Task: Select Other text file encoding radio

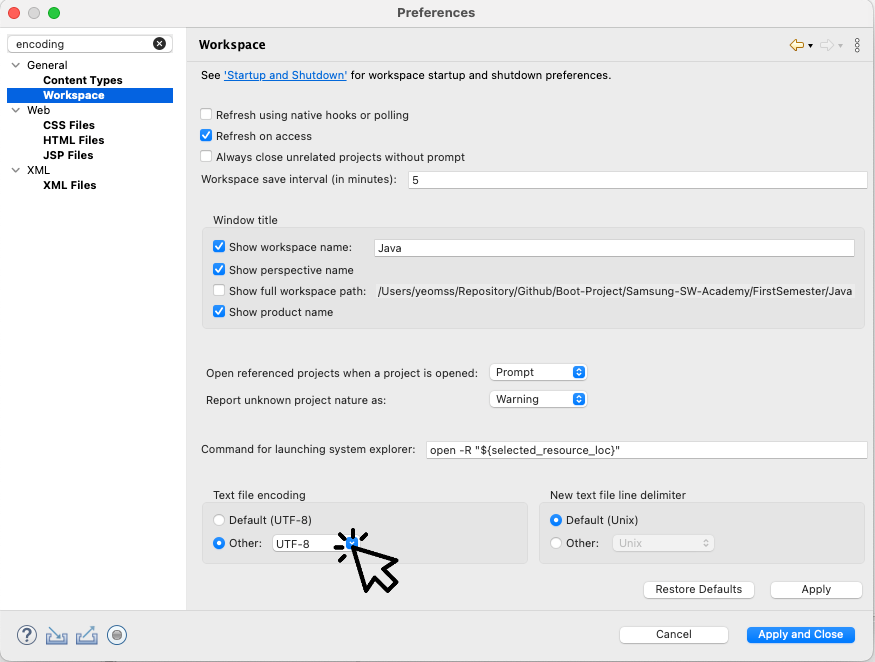Action: 219,543
